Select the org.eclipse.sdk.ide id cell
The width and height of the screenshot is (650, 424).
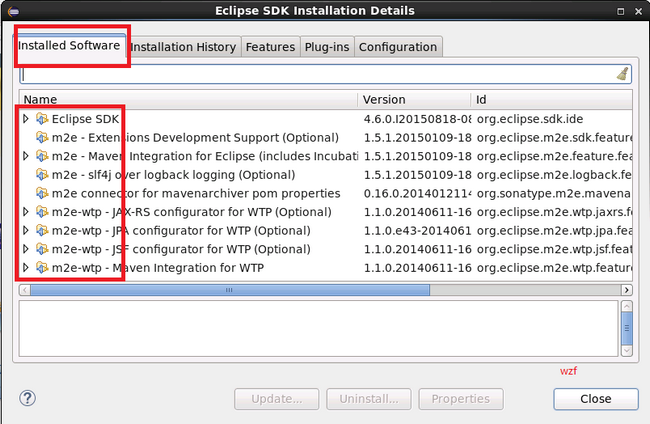(530, 119)
